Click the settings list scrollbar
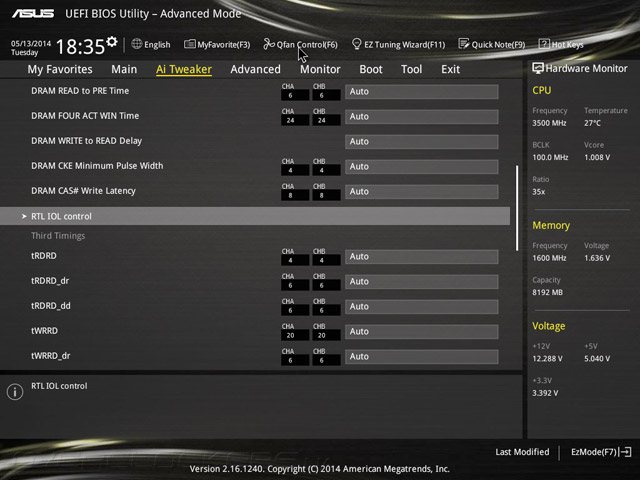This screenshot has height=480, width=640. coord(517,208)
